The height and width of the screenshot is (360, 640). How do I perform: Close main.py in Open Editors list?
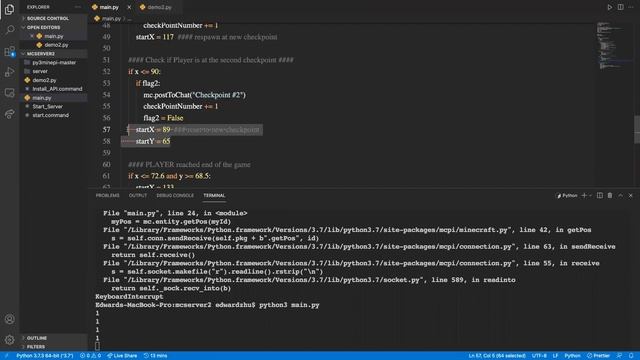point(32,36)
